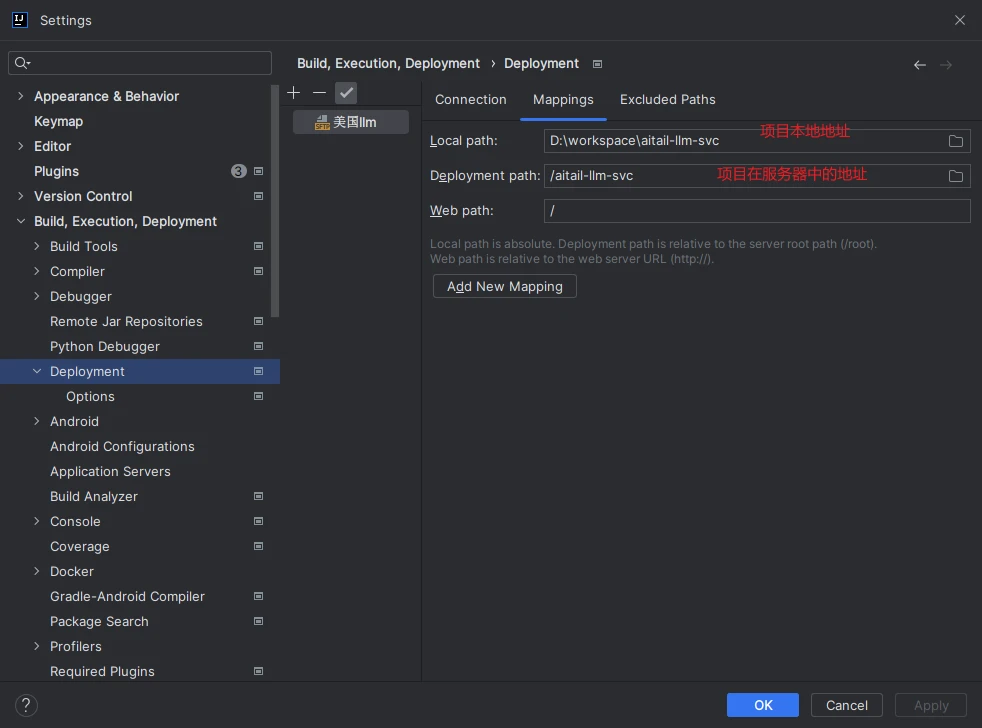The width and height of the screenshot is (982, 728).
Task: Switch to the Connection tab
Action: click(x=470, y=100)
